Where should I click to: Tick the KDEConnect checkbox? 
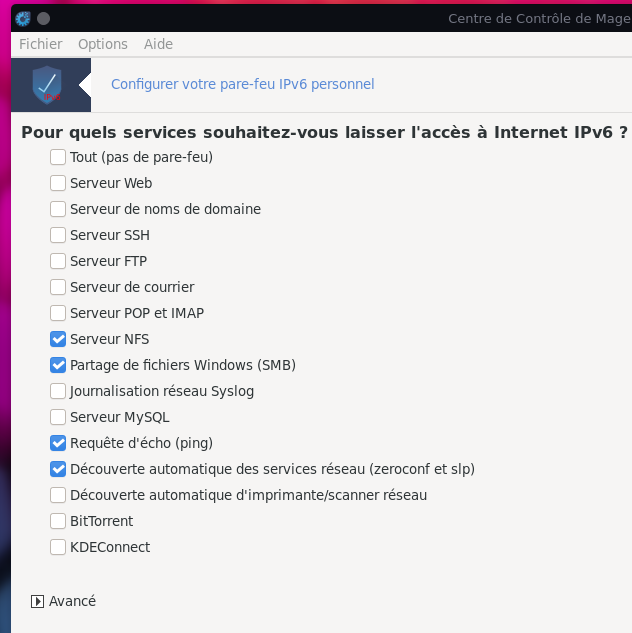point(58,547)
